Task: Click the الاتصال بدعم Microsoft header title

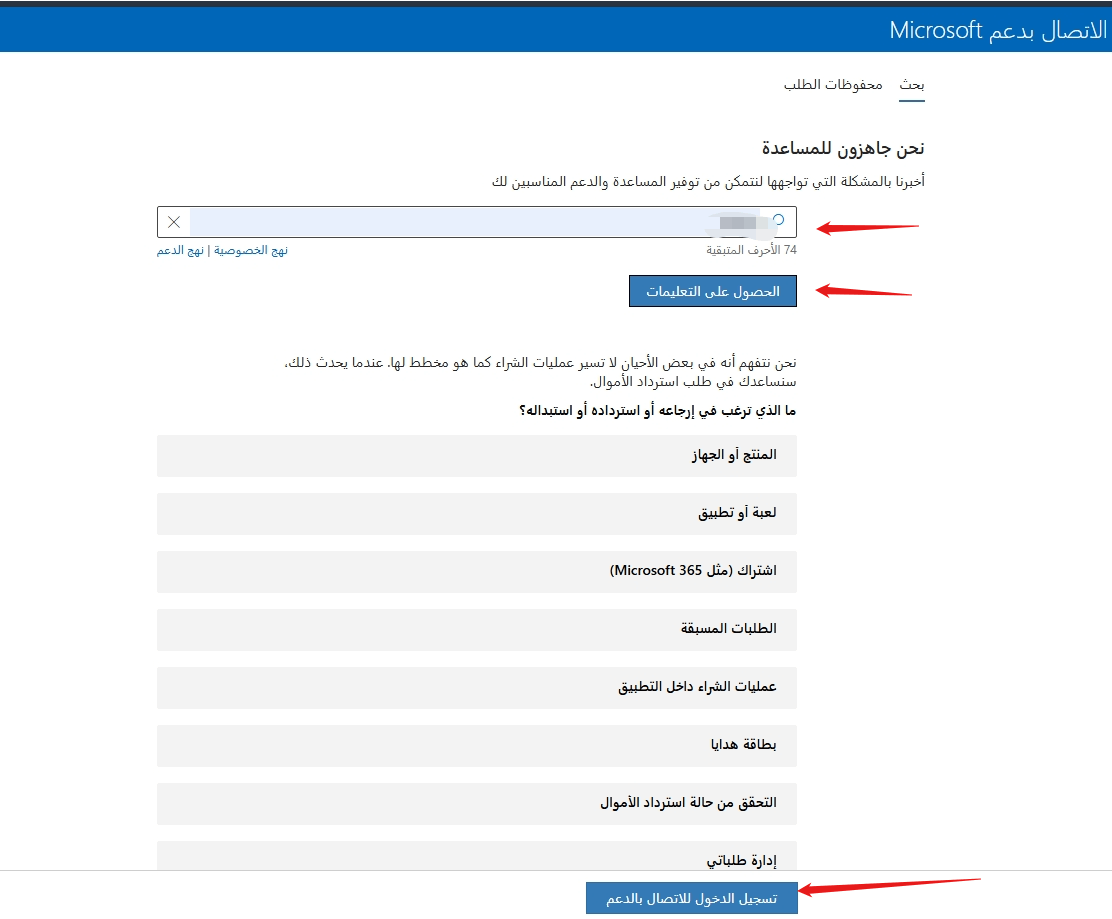Action: click(998, 30)
